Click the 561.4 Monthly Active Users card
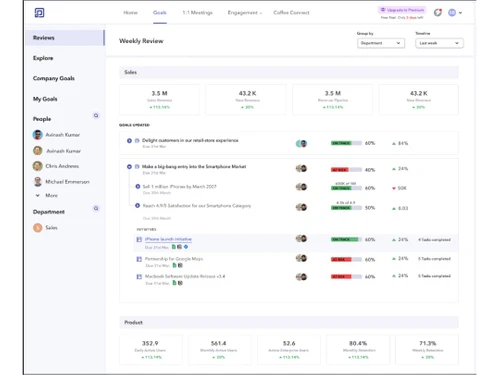Viewport: 500px width, 375px height. 219,350
